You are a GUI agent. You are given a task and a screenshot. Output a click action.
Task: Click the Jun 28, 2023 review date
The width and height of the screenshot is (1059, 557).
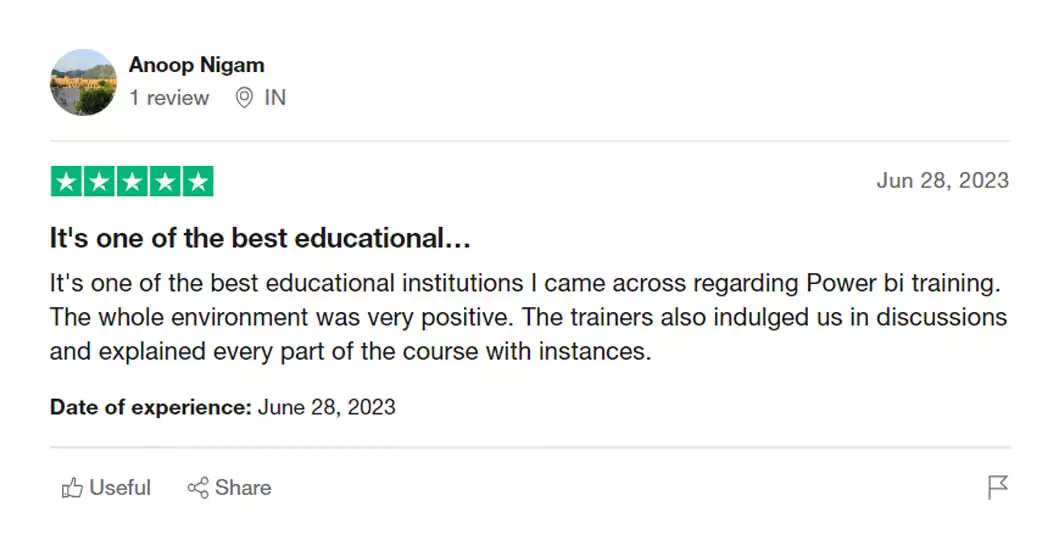click(942, 181)
